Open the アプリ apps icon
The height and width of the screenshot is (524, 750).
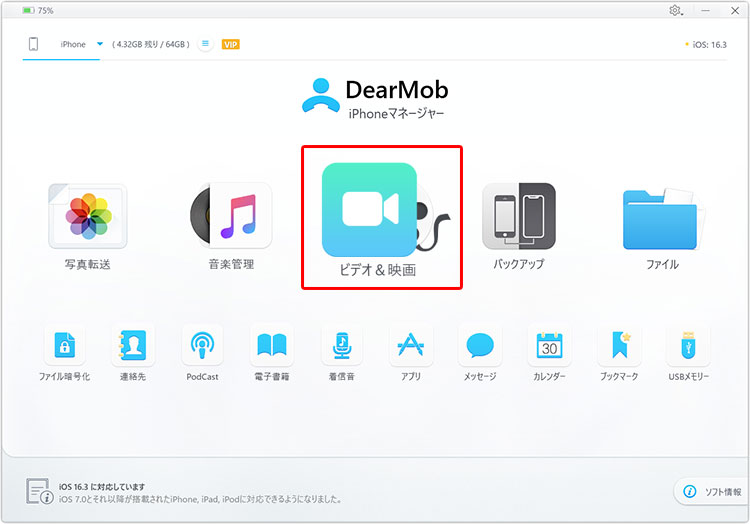(x=411, y=345)
